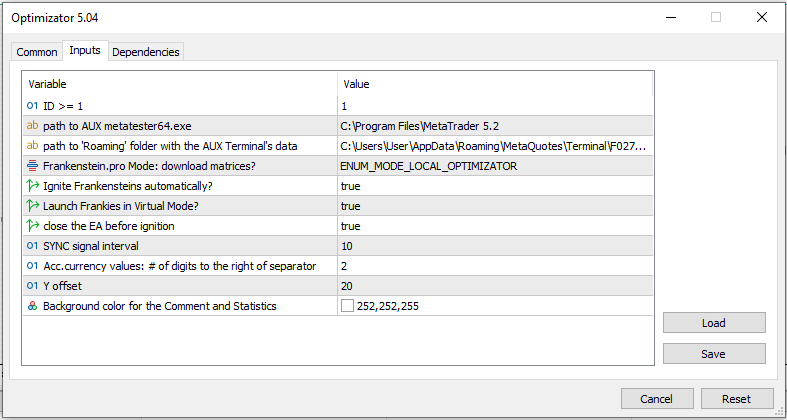Viewport: 787px width, 420px height.
Task: Click the boolean icon beside Ignite Frankensteins automatically
Action: tap(32, 186)
